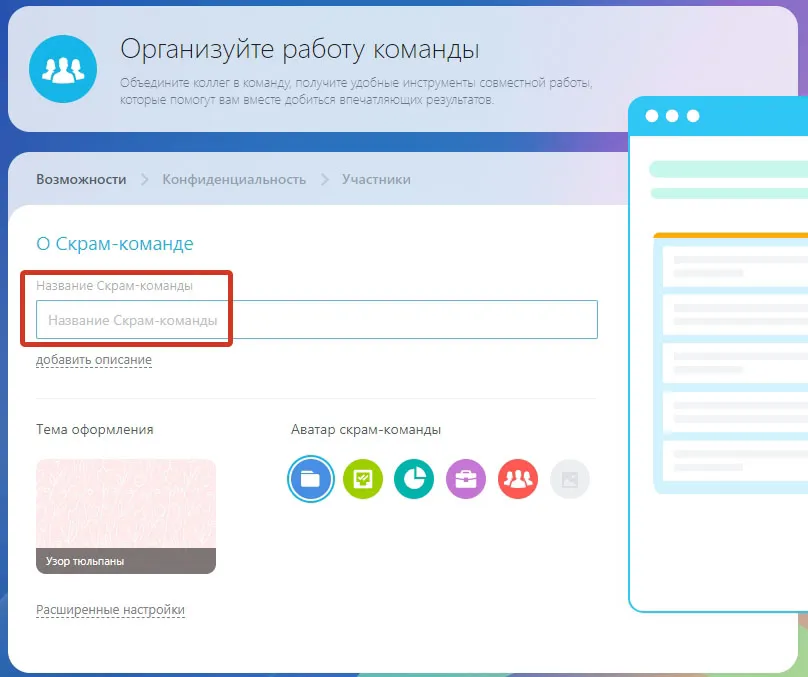Go to the Конфиденциальность step
Viewport: 808px width, 677px height.
click(234, 179)
